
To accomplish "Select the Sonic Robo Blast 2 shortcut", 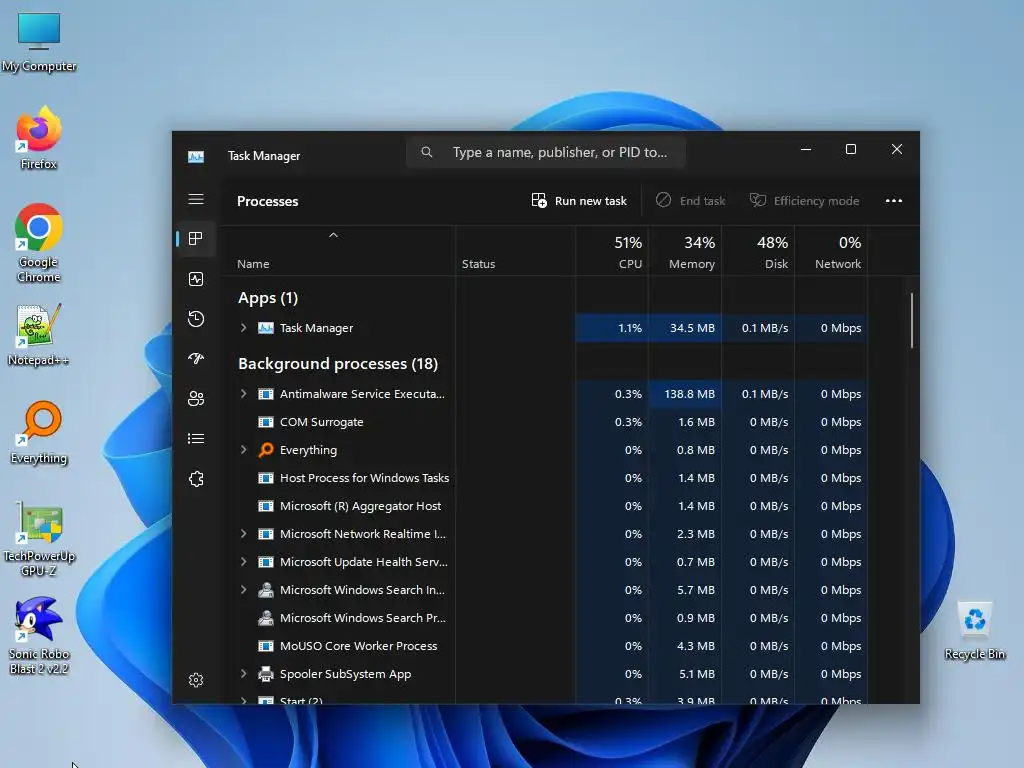I will [x=39, y=635].
